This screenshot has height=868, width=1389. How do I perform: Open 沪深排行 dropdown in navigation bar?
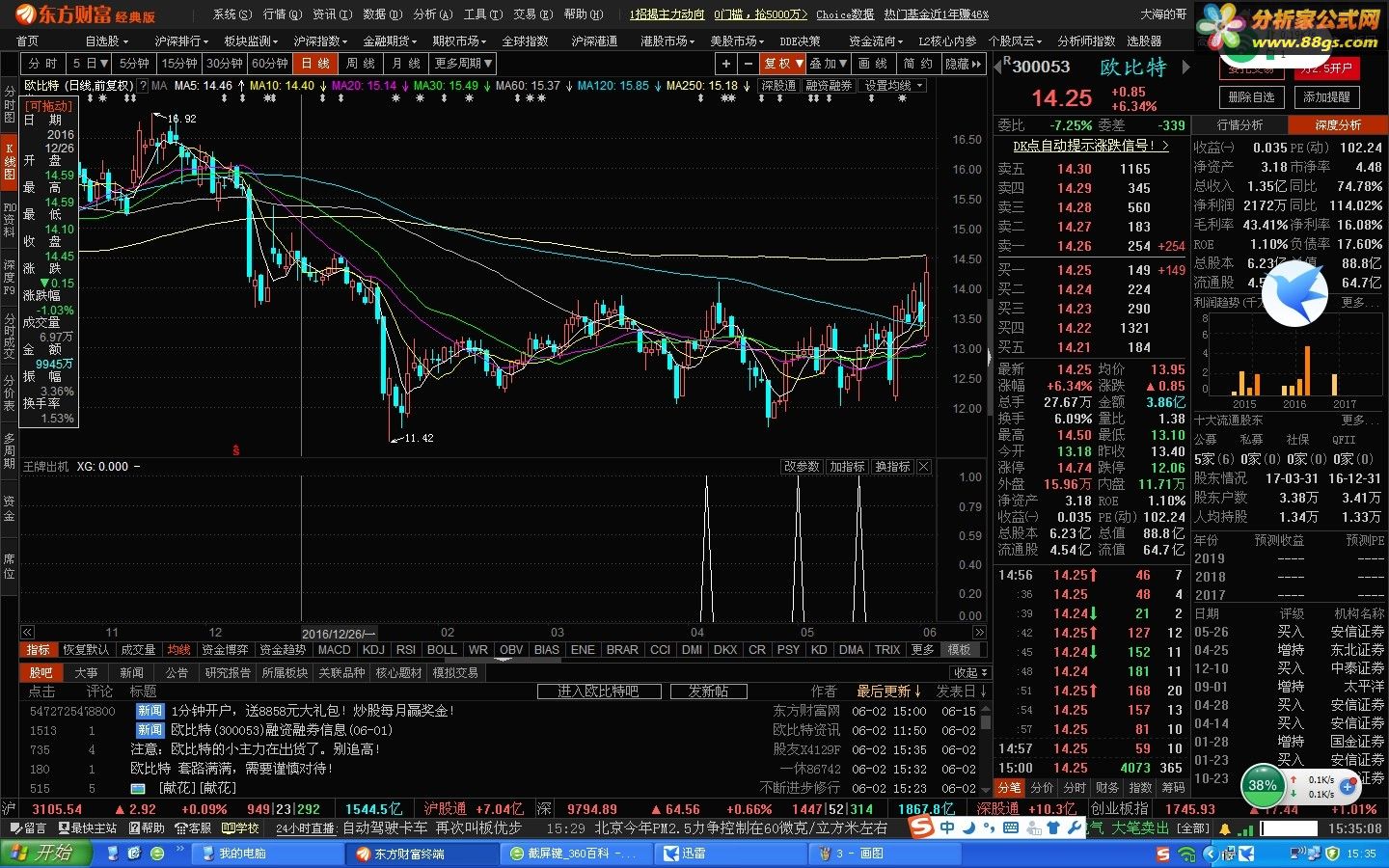click(x=180, y=41)
